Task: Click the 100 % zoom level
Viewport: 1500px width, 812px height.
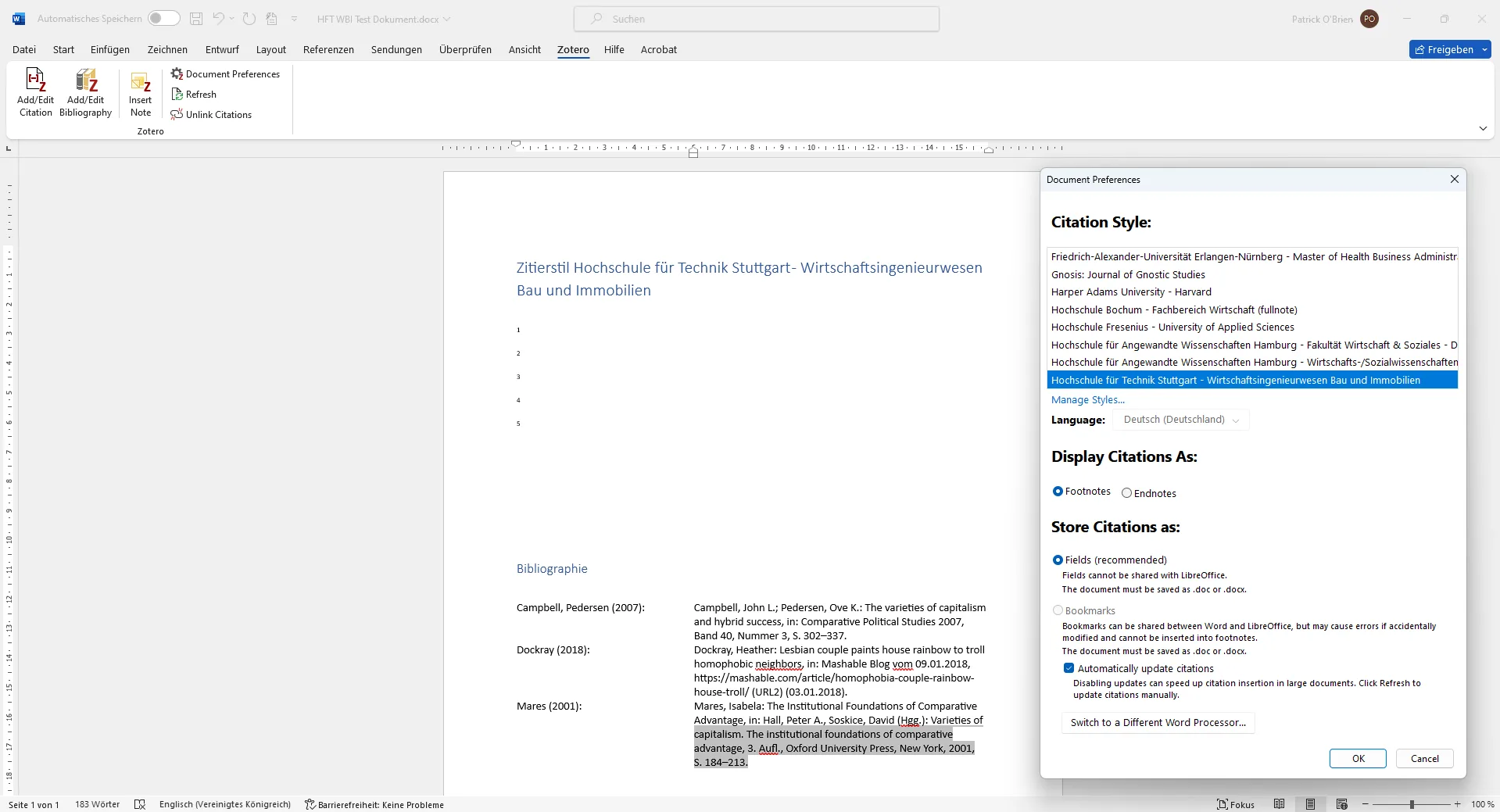Action: 1482,804
